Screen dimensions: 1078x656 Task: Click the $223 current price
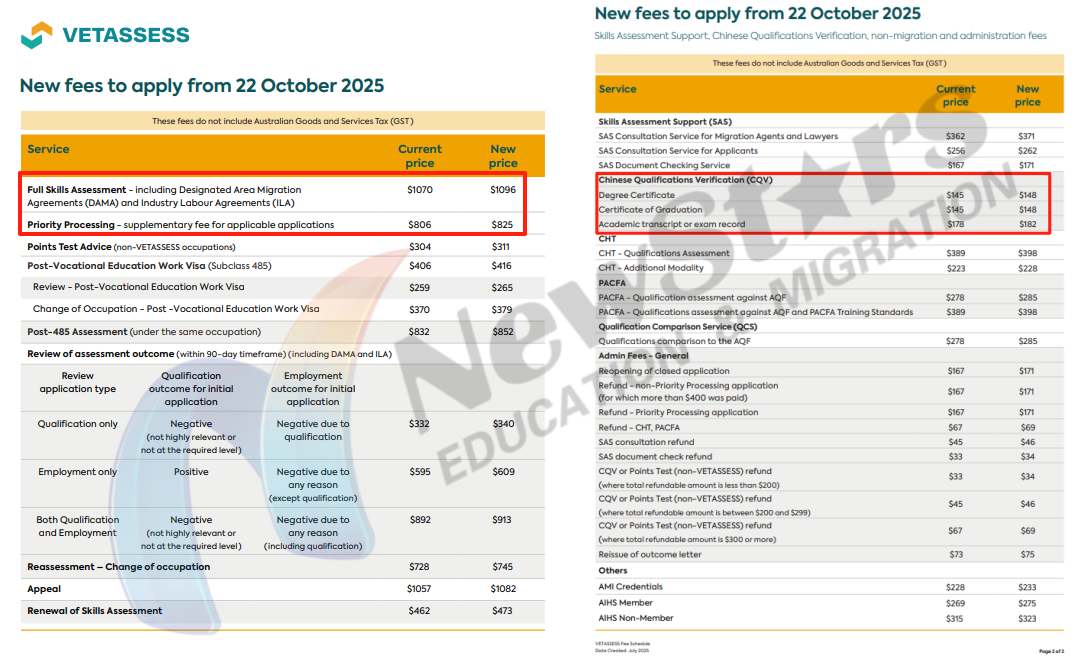click(956, 269)
